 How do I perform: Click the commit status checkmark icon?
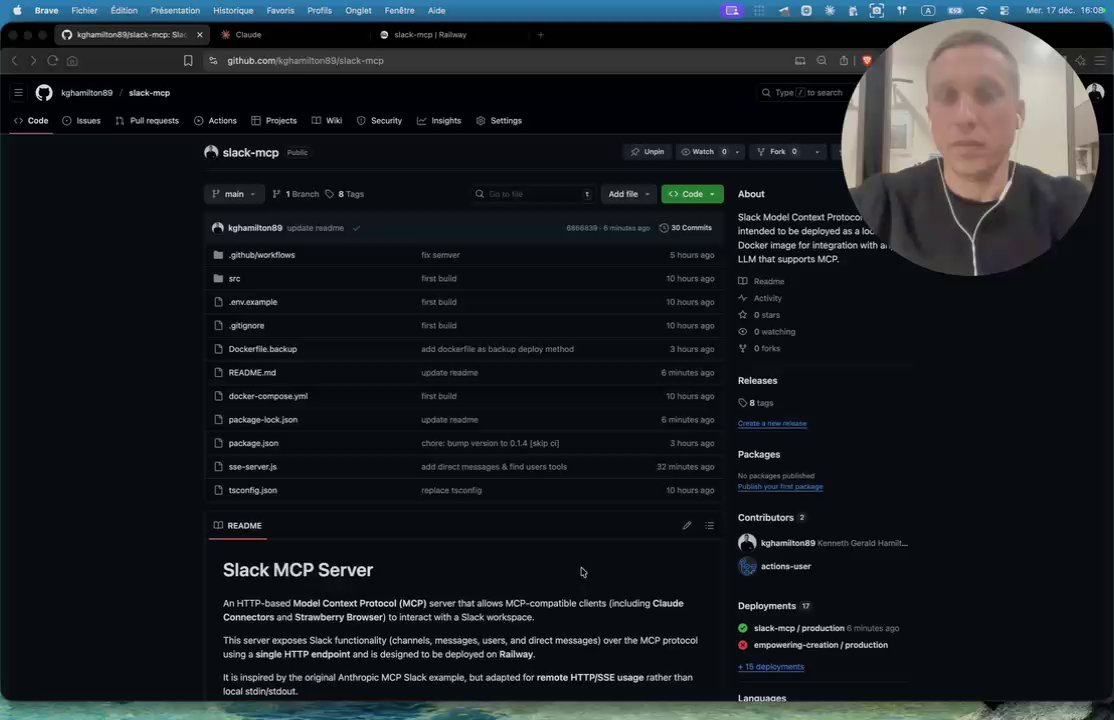click(357, 228)
